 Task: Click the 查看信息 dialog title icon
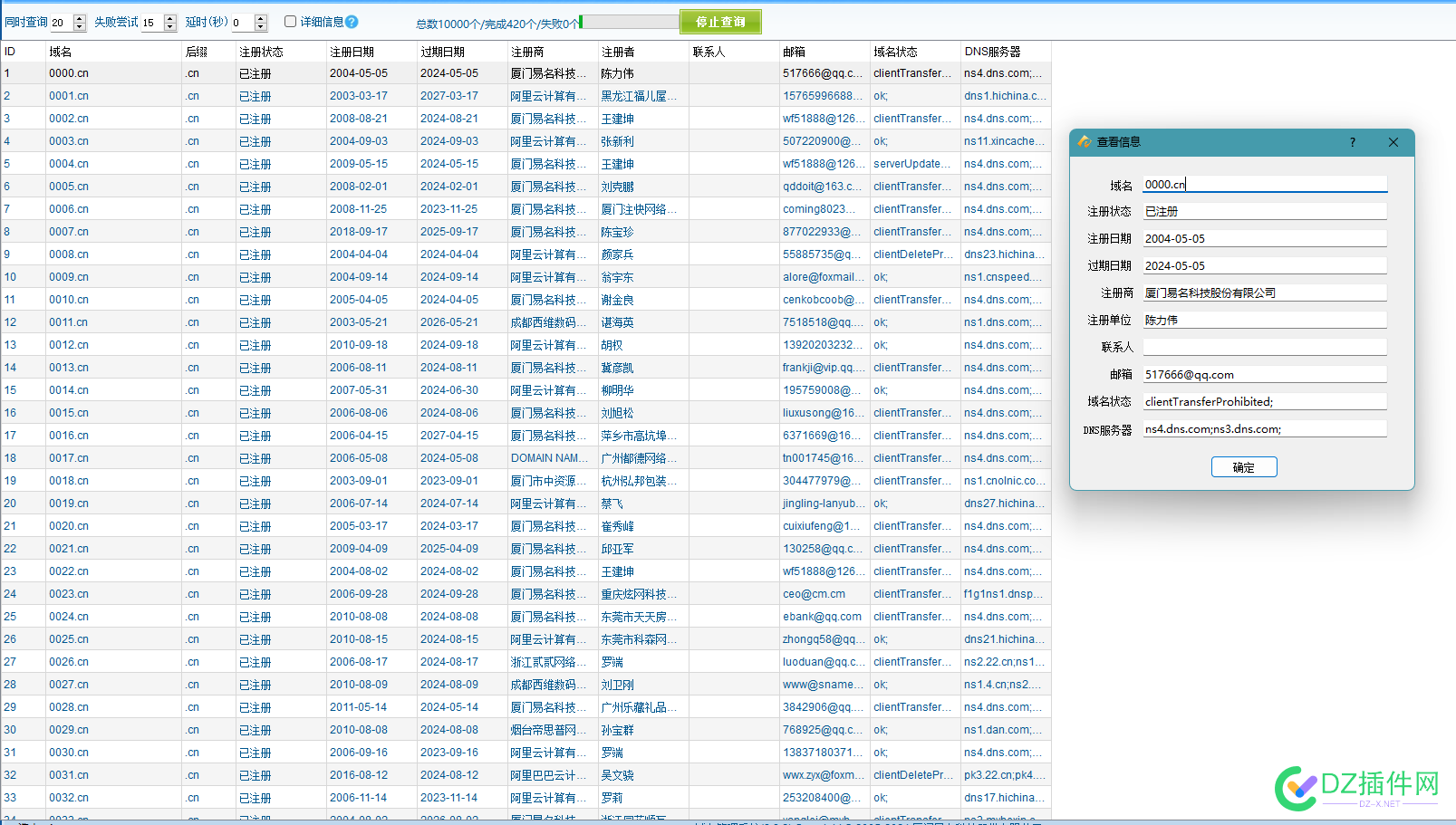tap(1085, 142)
